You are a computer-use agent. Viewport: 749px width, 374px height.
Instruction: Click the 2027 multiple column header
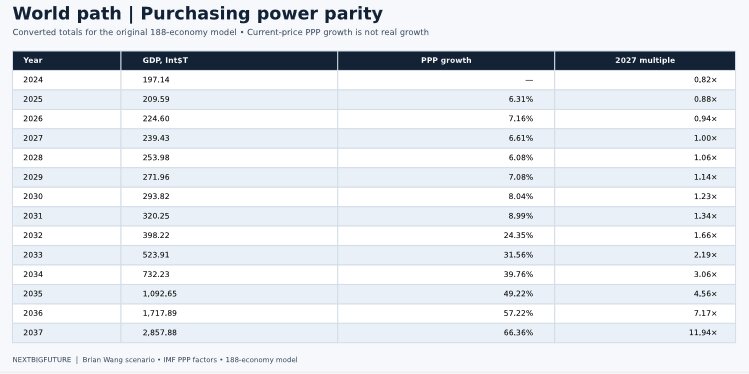645,61
